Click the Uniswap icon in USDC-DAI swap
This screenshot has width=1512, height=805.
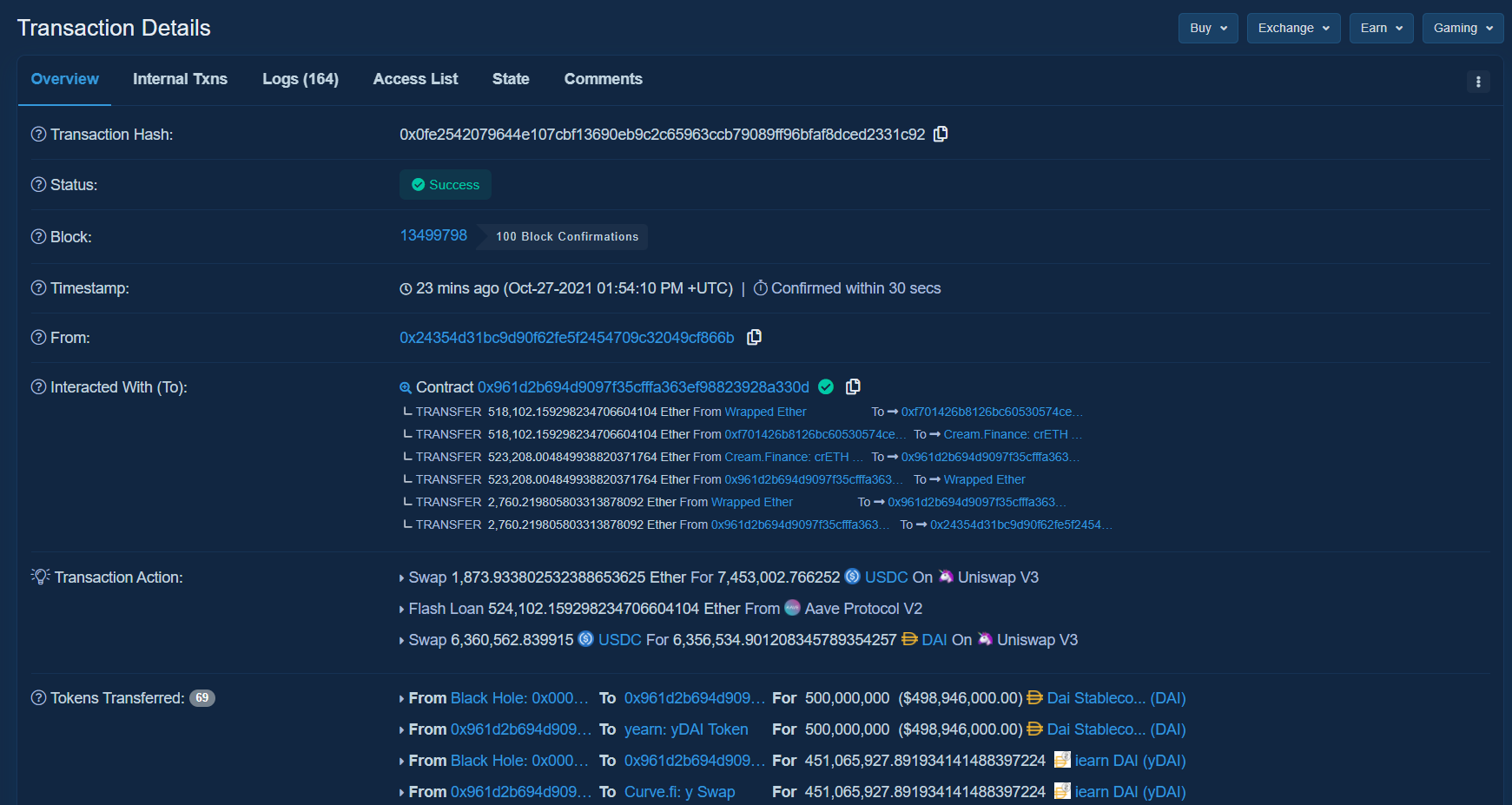[985, 639]
